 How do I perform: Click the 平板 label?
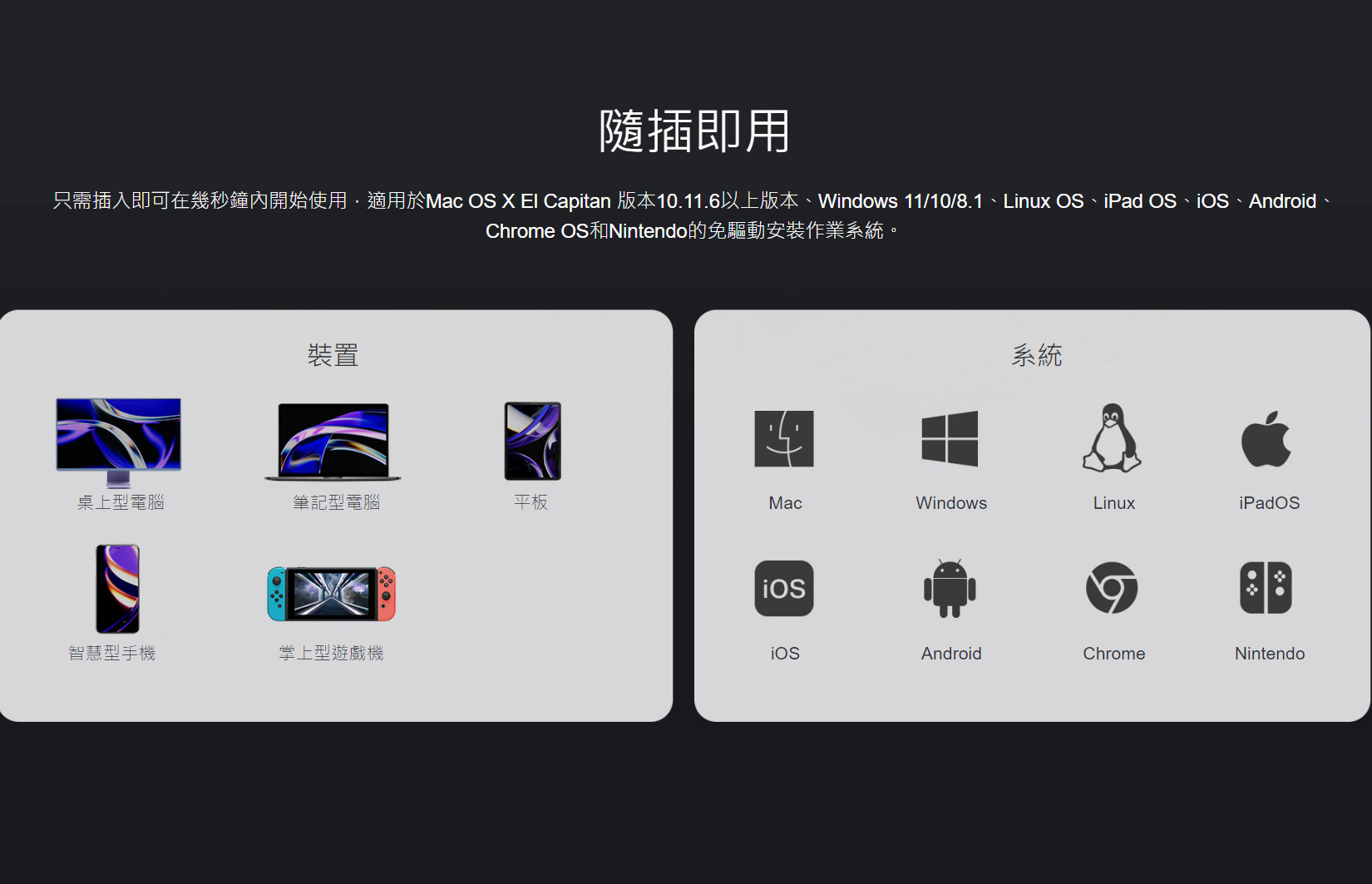click(x=531, y=502)
